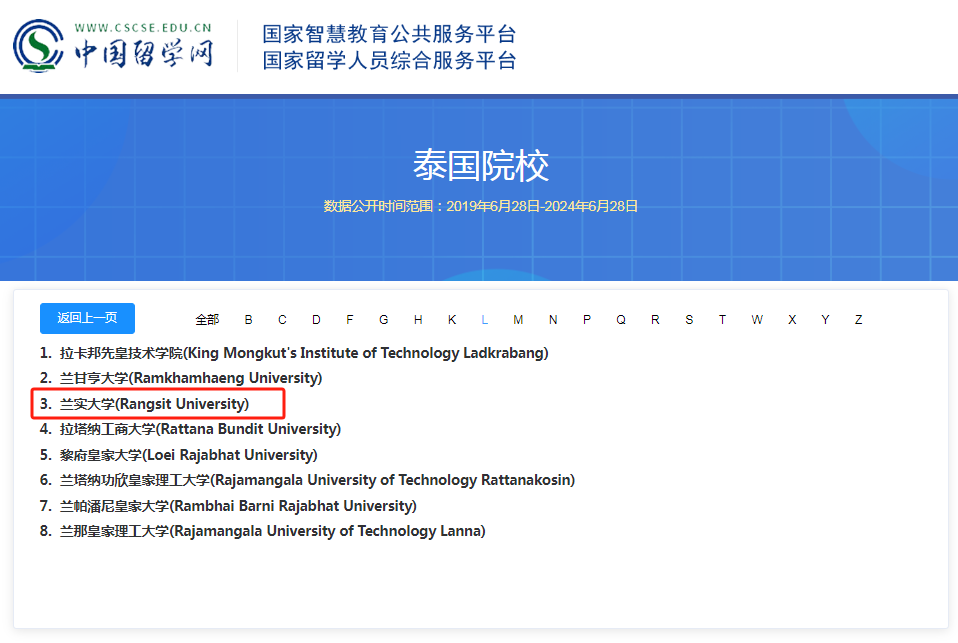Click the CSCSE green-blue logo icon
Image resolution: width=958 pixels, height=643 pixels.
(38, 46)
